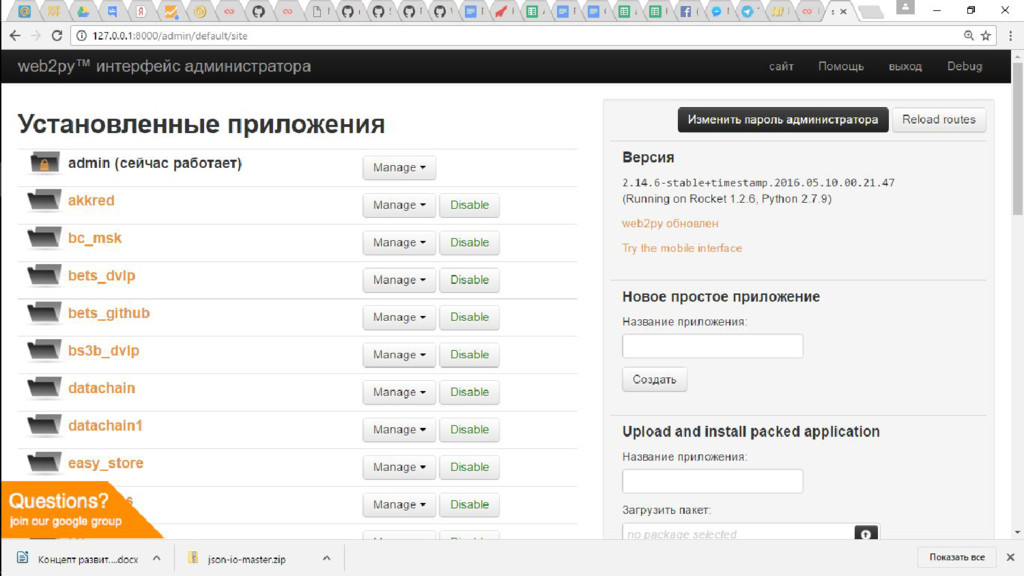
Task: Open the Manage dropdown for datachain1
Action: [x=399, y=429]
